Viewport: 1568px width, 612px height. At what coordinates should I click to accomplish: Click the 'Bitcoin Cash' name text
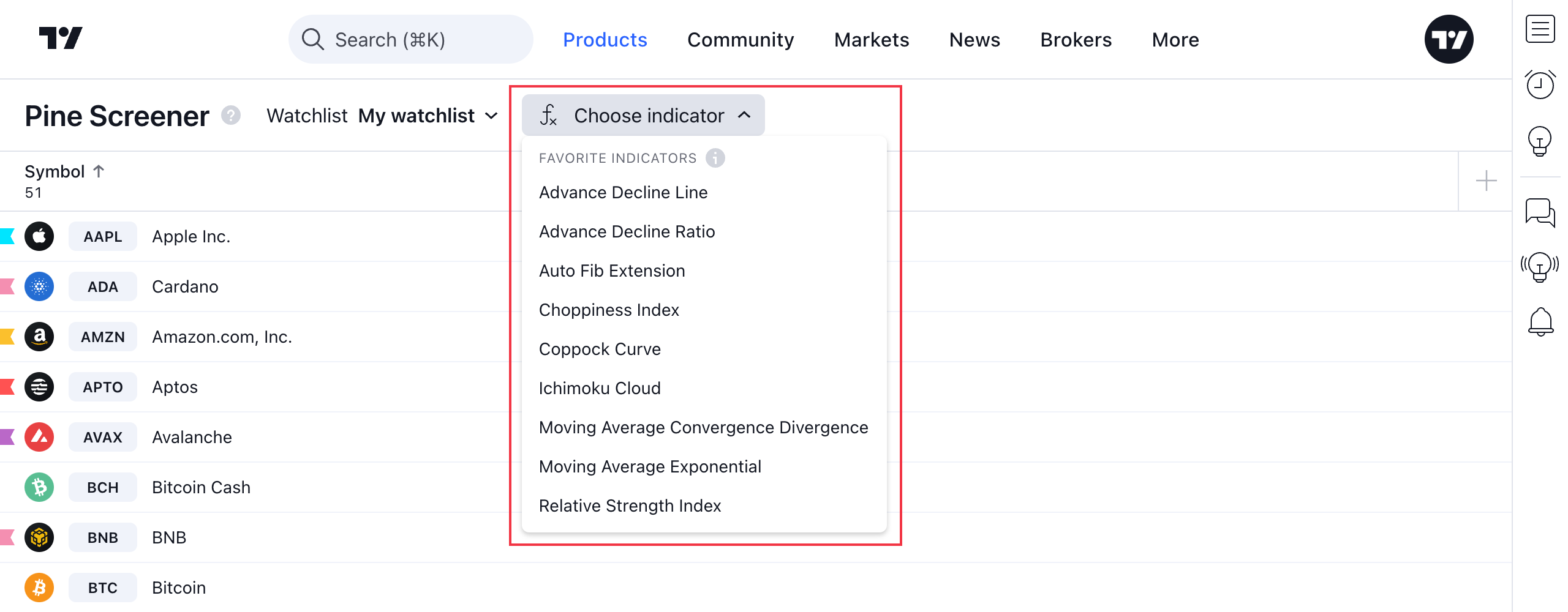[201, 487]
